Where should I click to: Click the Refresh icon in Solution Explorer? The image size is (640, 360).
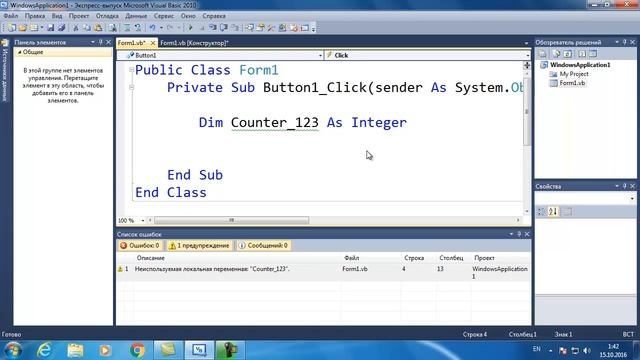(568, 53)
